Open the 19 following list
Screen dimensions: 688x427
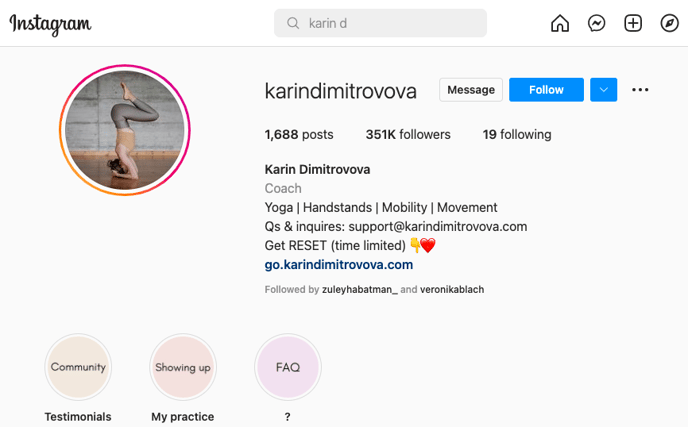517,134
